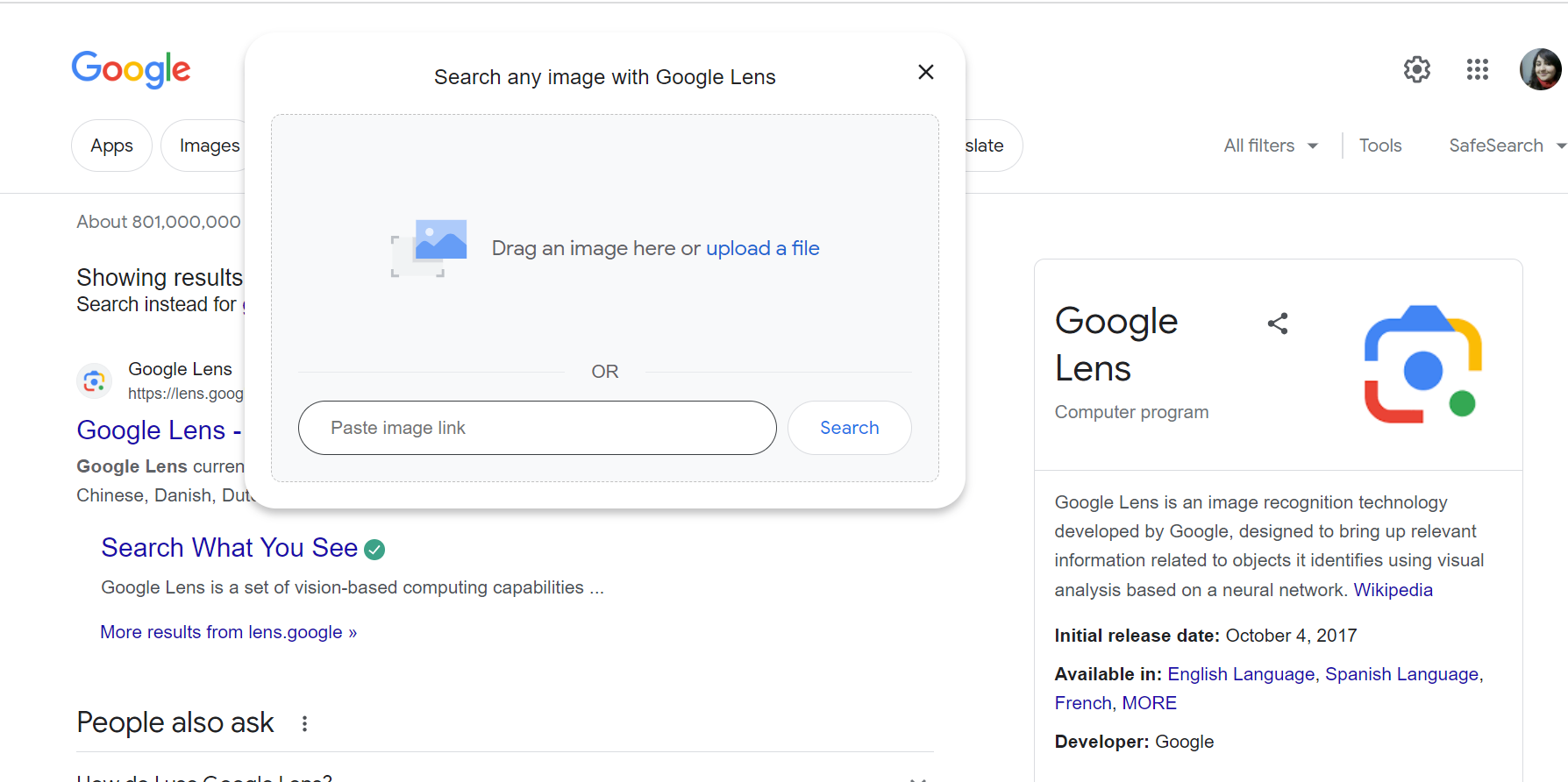Image resolution: width=1568 pixels, height=782 pixels.
Task: Select the Apps filter chip
Action: (111, 146)
